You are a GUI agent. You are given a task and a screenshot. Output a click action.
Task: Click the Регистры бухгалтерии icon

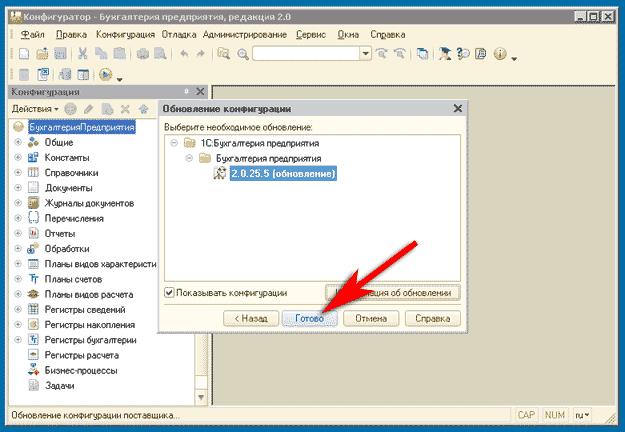click(x=34, y=340)
